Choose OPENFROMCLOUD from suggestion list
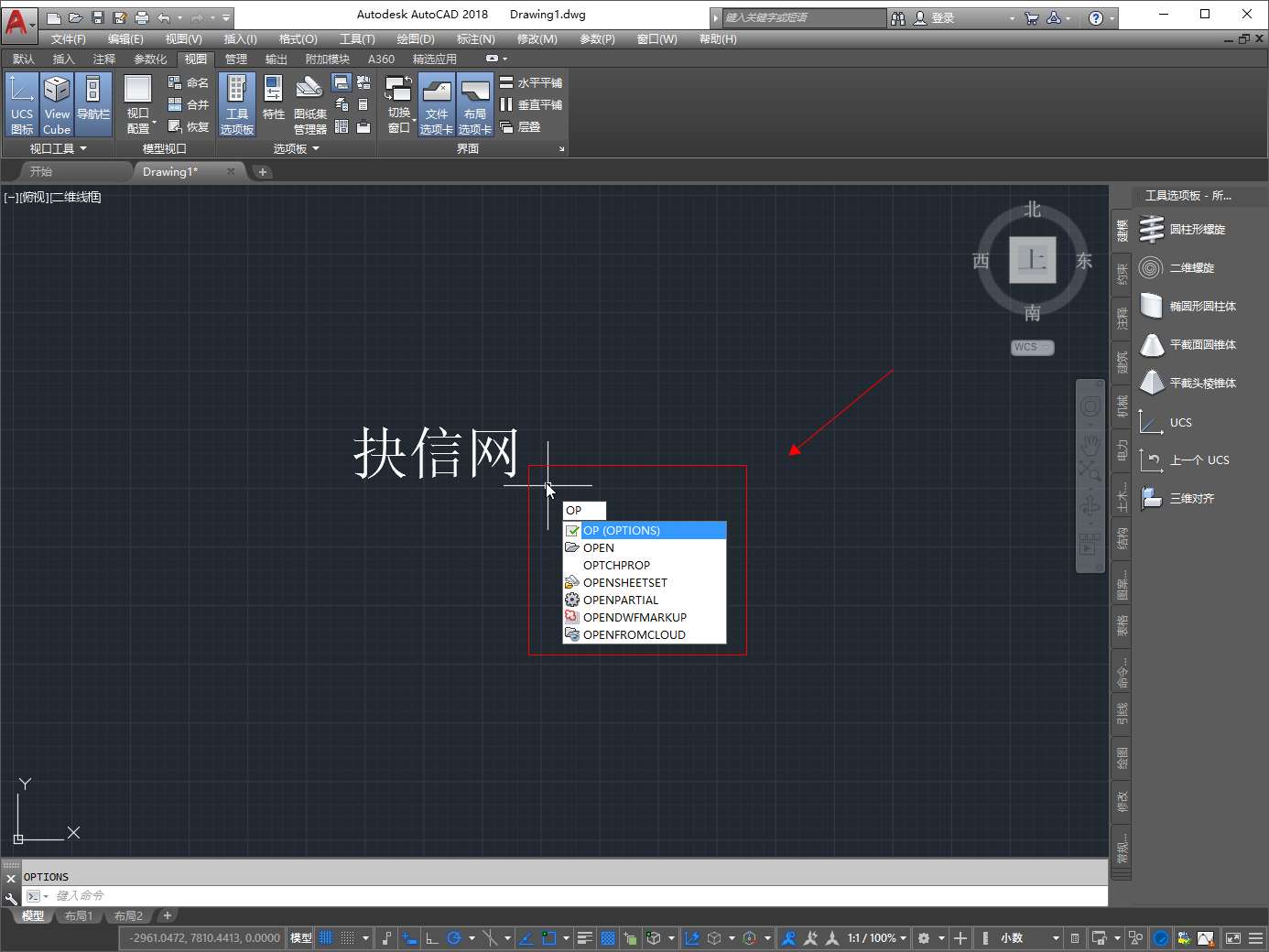Viewport: 1269px width, 952px height. (645, 634)
